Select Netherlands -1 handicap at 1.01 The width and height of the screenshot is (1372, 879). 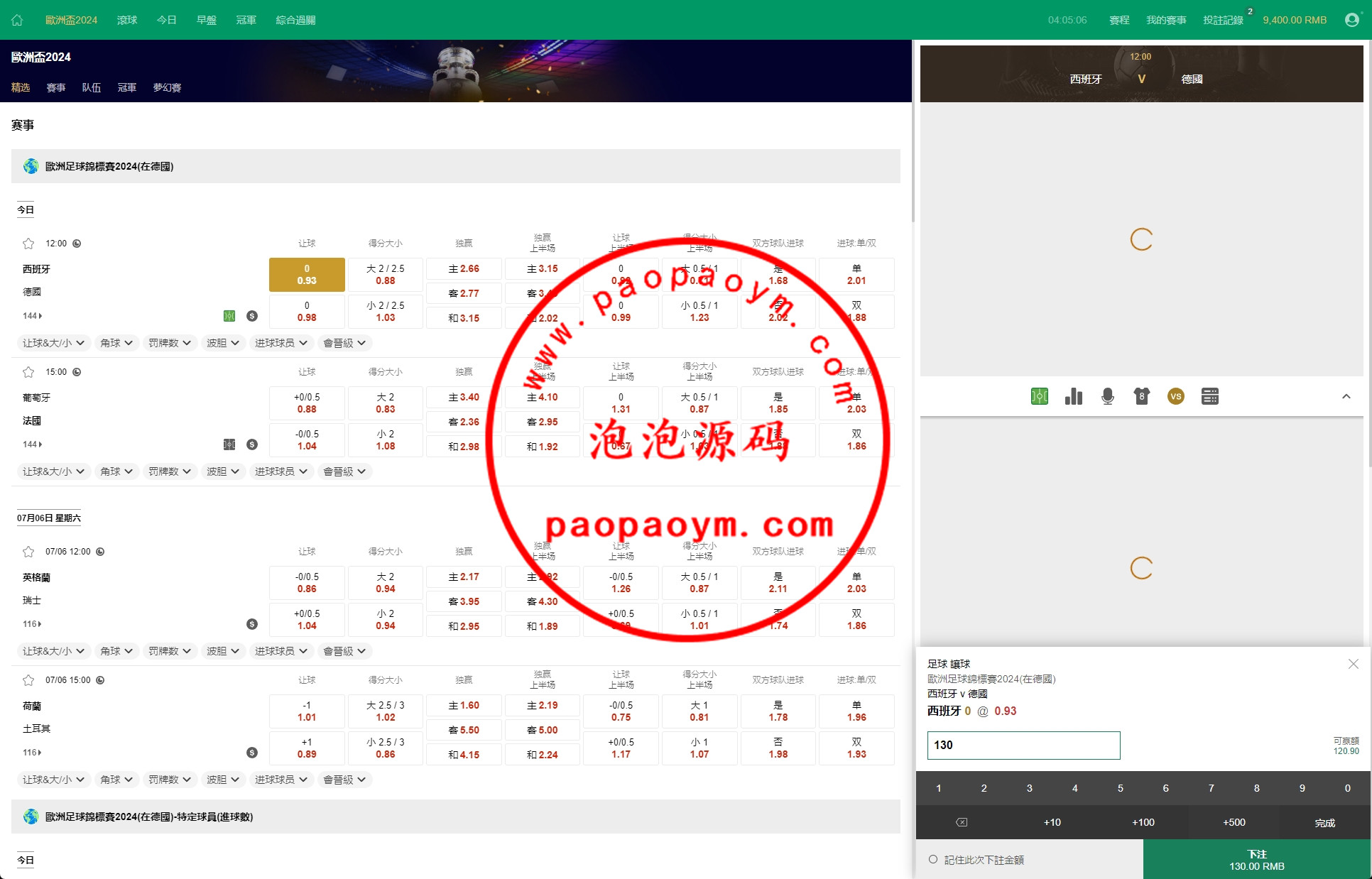307,711
